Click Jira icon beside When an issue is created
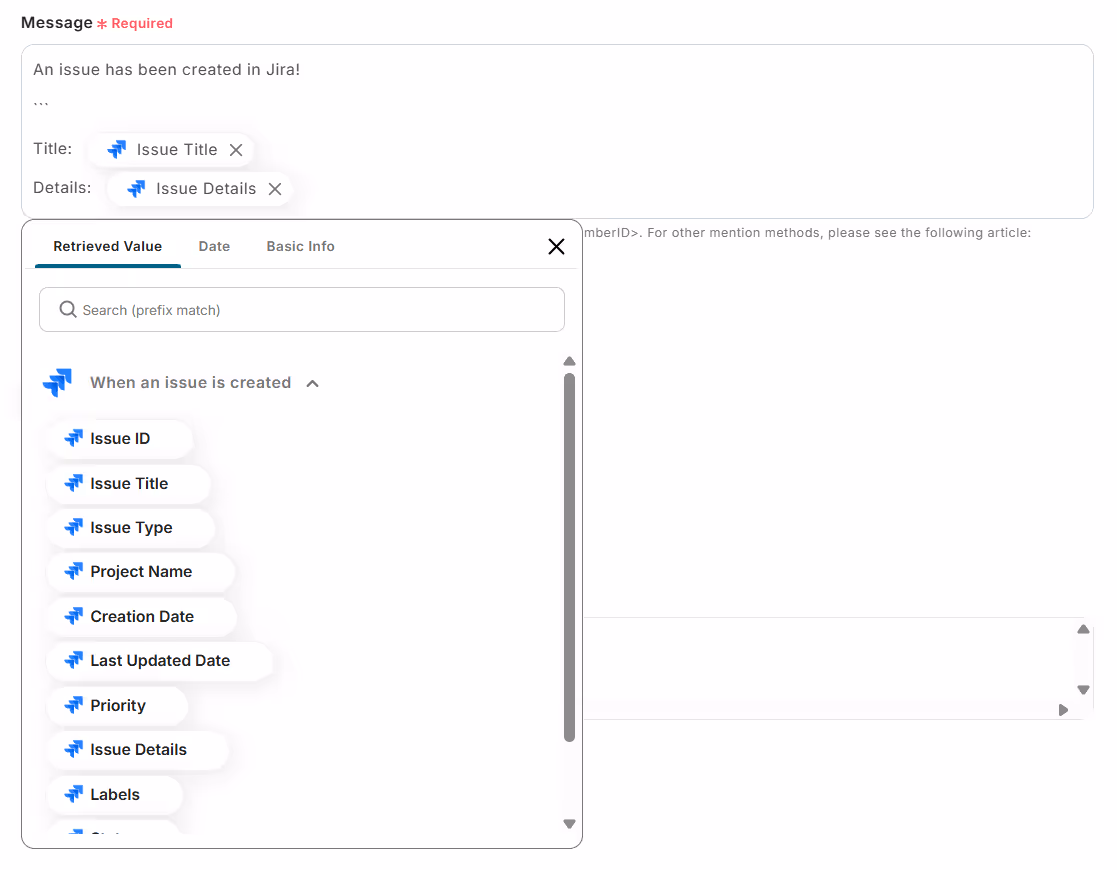 [x=58, y=383]
